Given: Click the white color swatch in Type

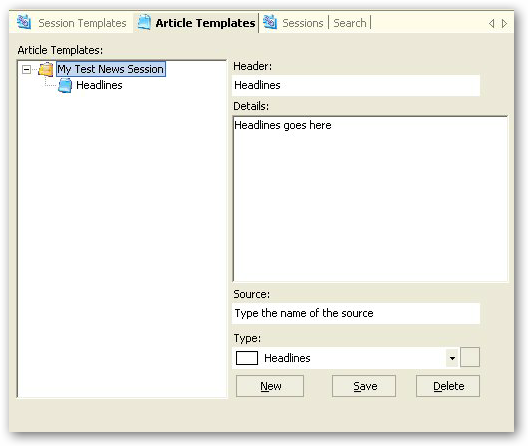Looking at the screenshot, I should [247, 358].
